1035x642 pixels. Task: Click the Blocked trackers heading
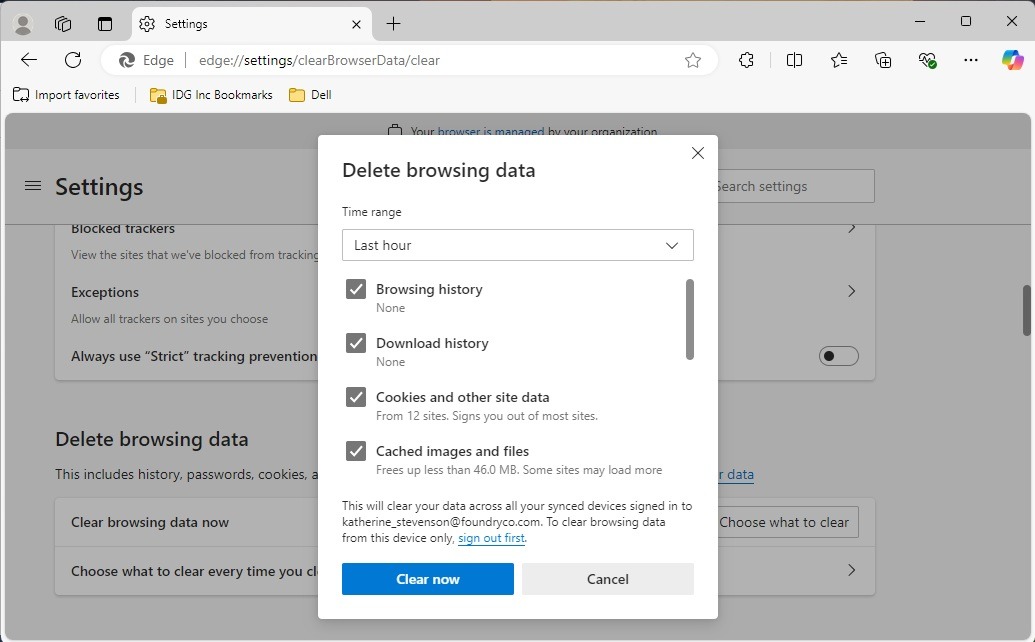pos(123,229)
